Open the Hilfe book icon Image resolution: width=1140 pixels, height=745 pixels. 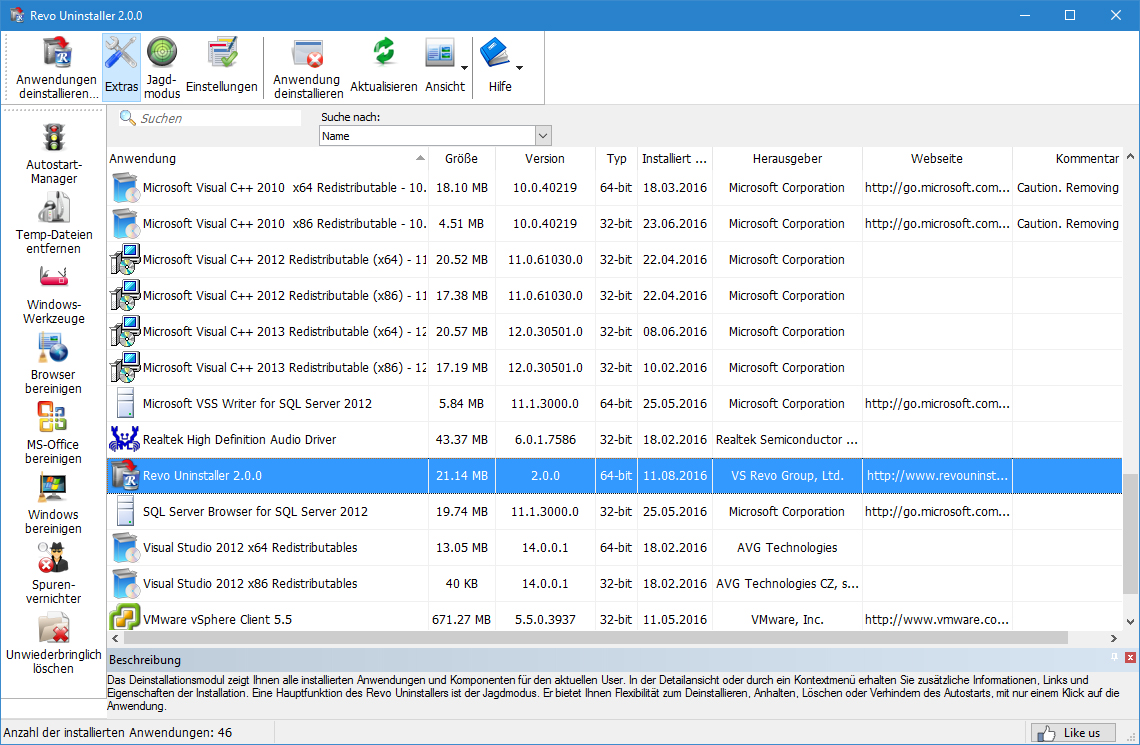[495, 54]
